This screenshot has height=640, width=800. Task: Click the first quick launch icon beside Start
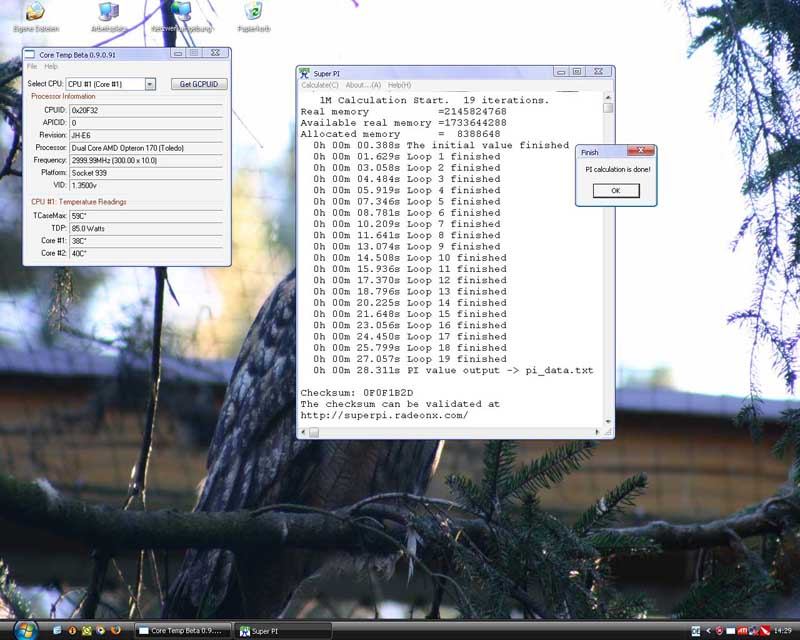pos(57,630)
